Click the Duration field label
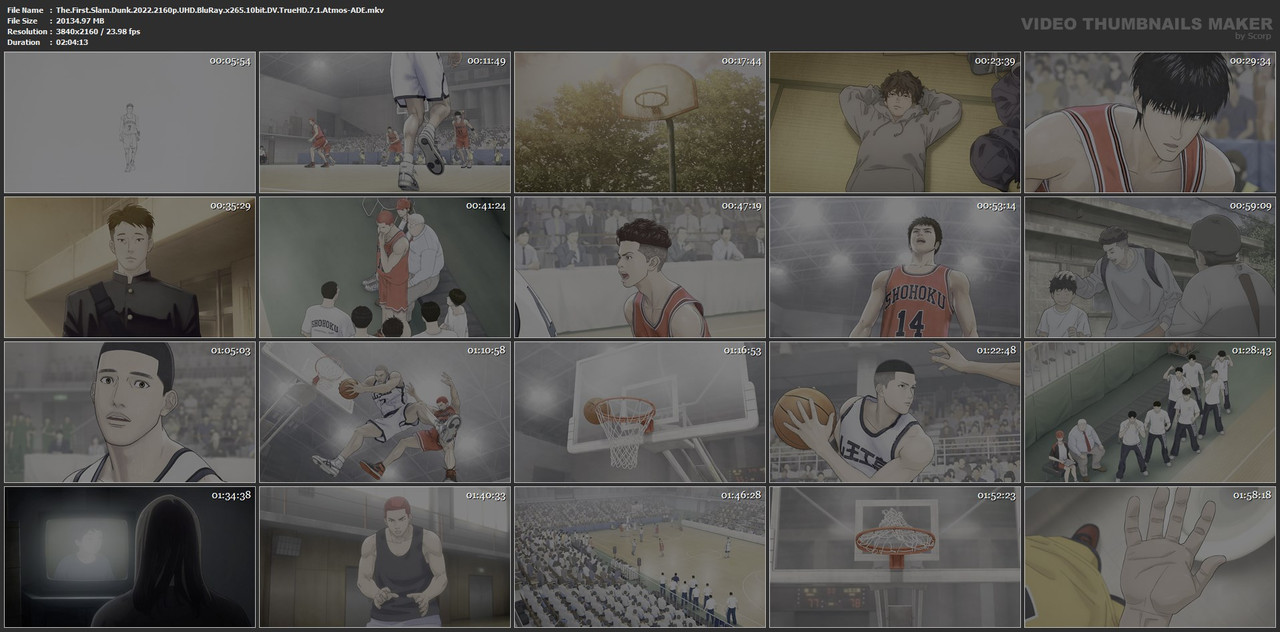The width and height of the screenshot is (1280, 632). point(23,43)
